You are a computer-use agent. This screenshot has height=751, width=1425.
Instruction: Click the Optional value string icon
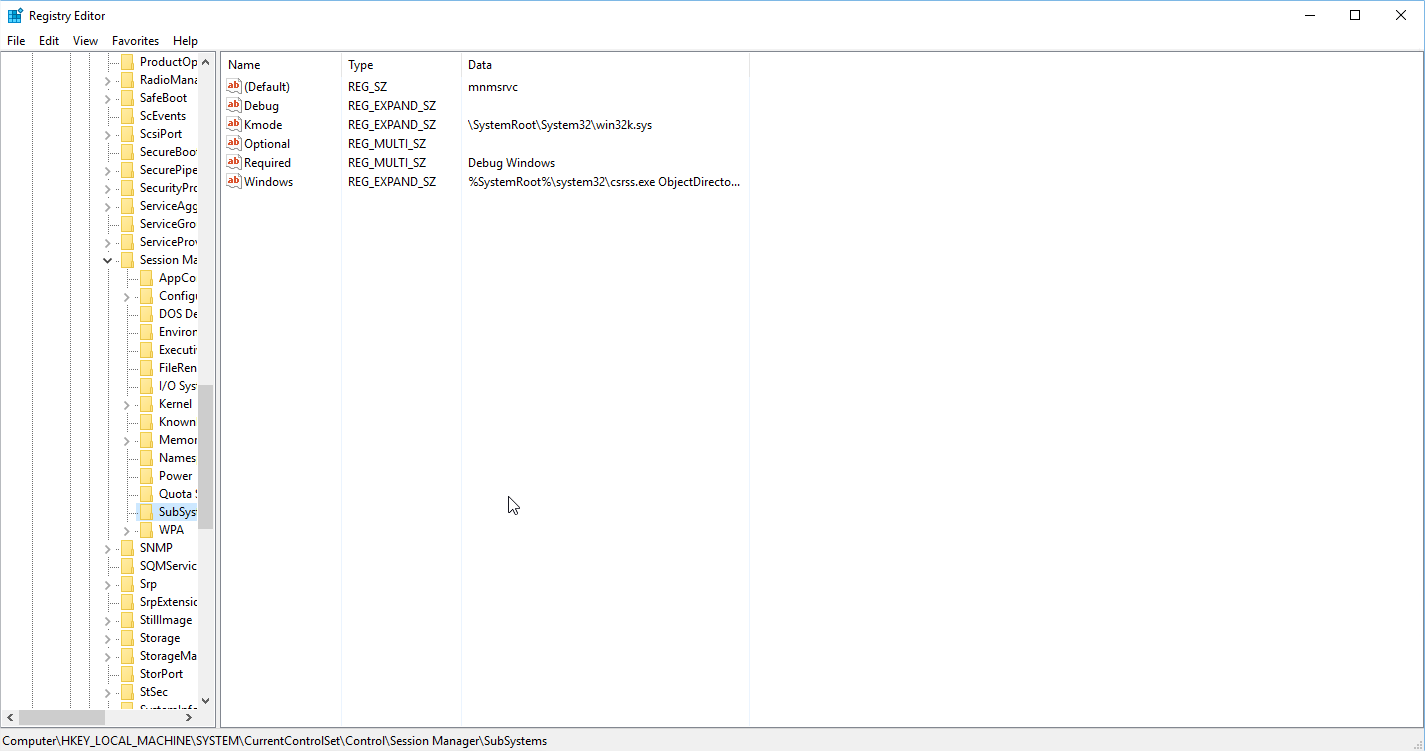pyautogui.click(x=234, y=143)
